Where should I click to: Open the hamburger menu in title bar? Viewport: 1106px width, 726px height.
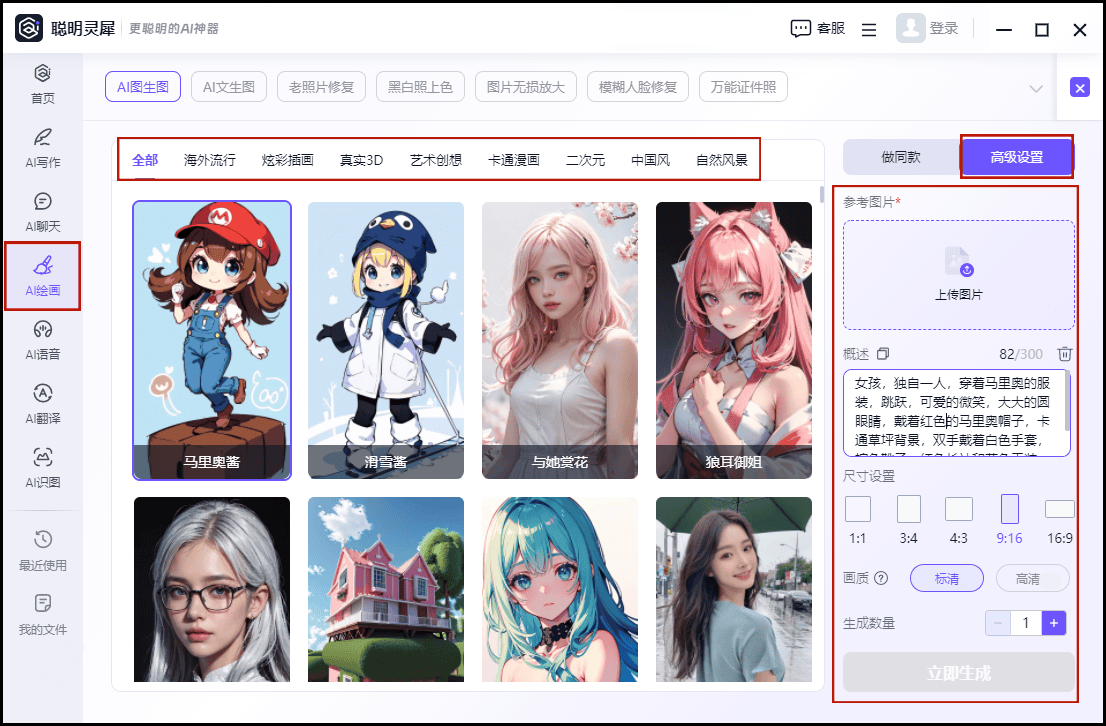tap(869, 30)
